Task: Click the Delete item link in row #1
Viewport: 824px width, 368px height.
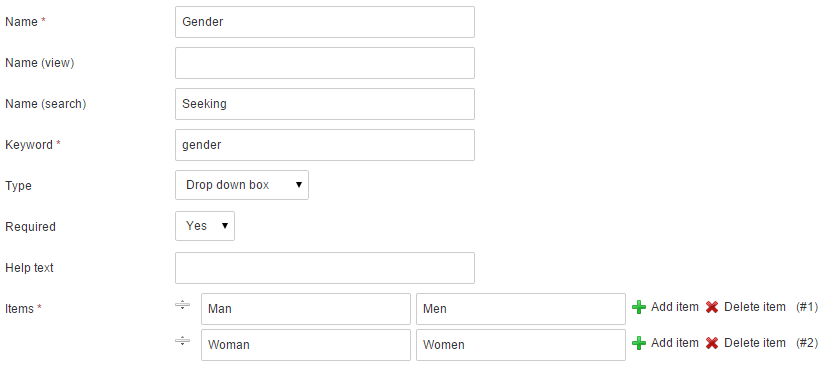Action: [x=755, y=307]
